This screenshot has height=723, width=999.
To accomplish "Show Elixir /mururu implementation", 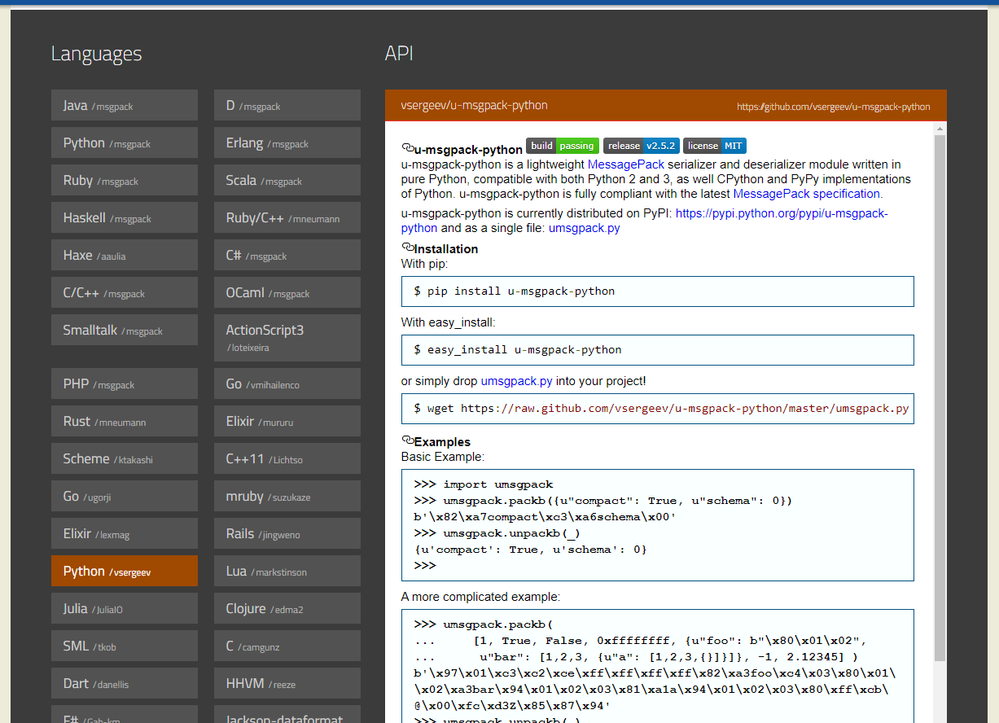I will point(287,421).
